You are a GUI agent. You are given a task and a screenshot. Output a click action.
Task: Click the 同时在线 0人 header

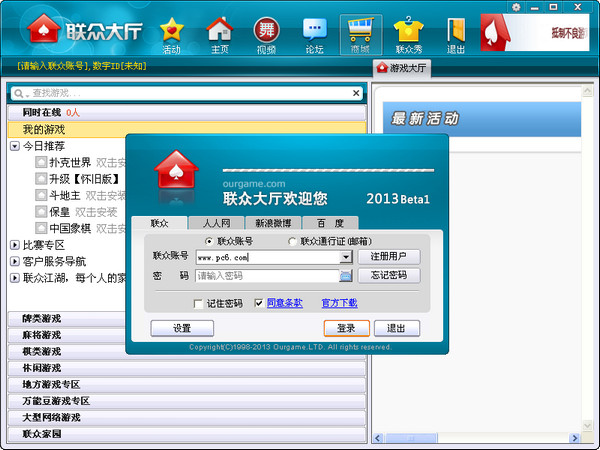point(187,112)
